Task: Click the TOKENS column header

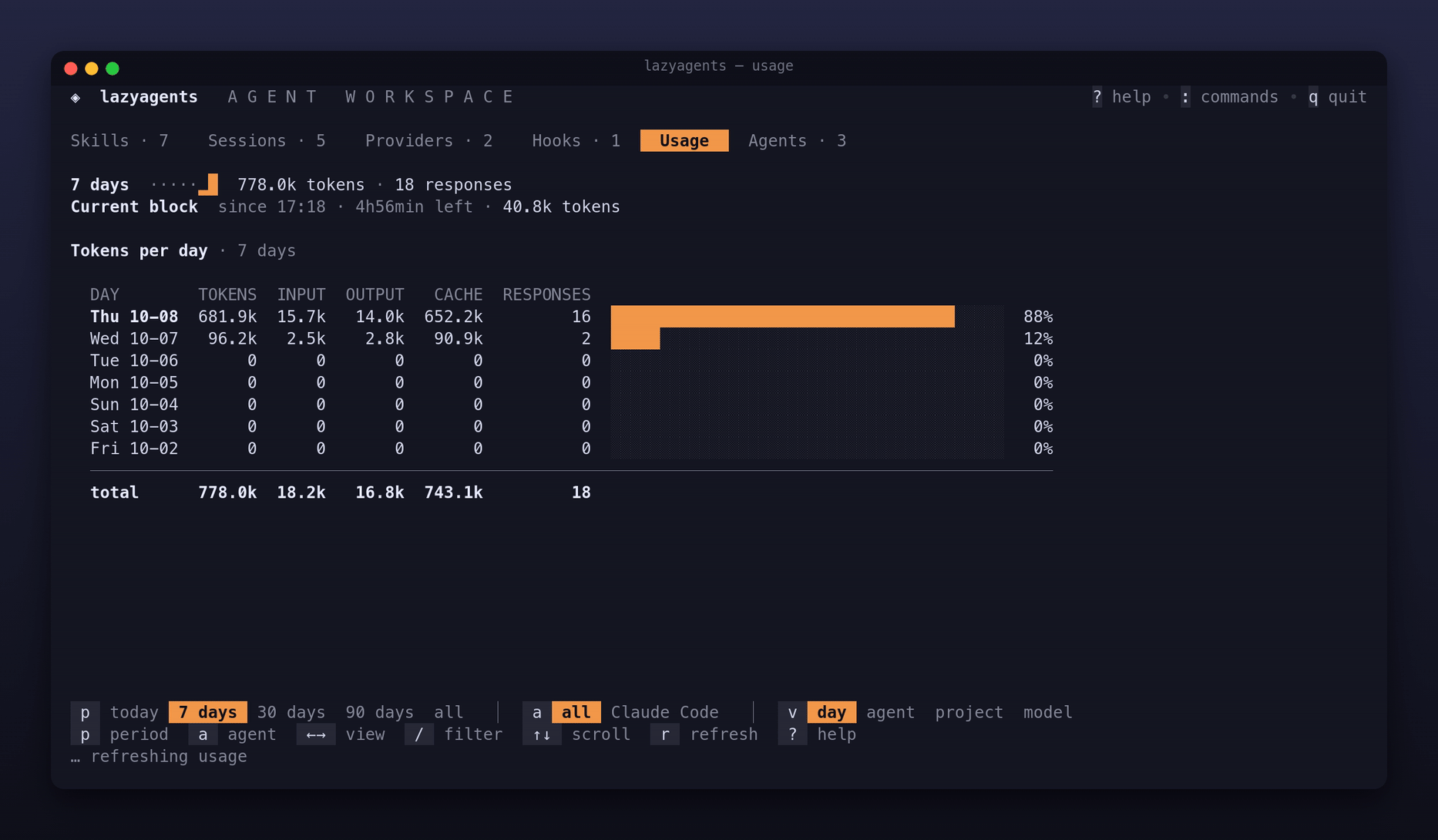Action: pos(227,294)
